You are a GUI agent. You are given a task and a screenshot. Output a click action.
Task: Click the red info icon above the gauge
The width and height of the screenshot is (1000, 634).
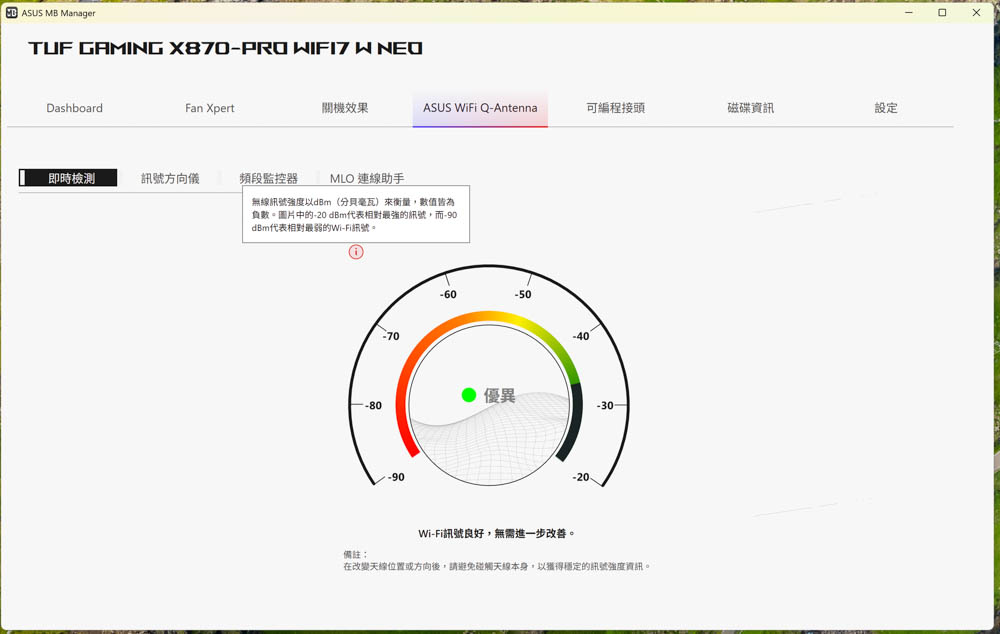(x=356, y=252)
